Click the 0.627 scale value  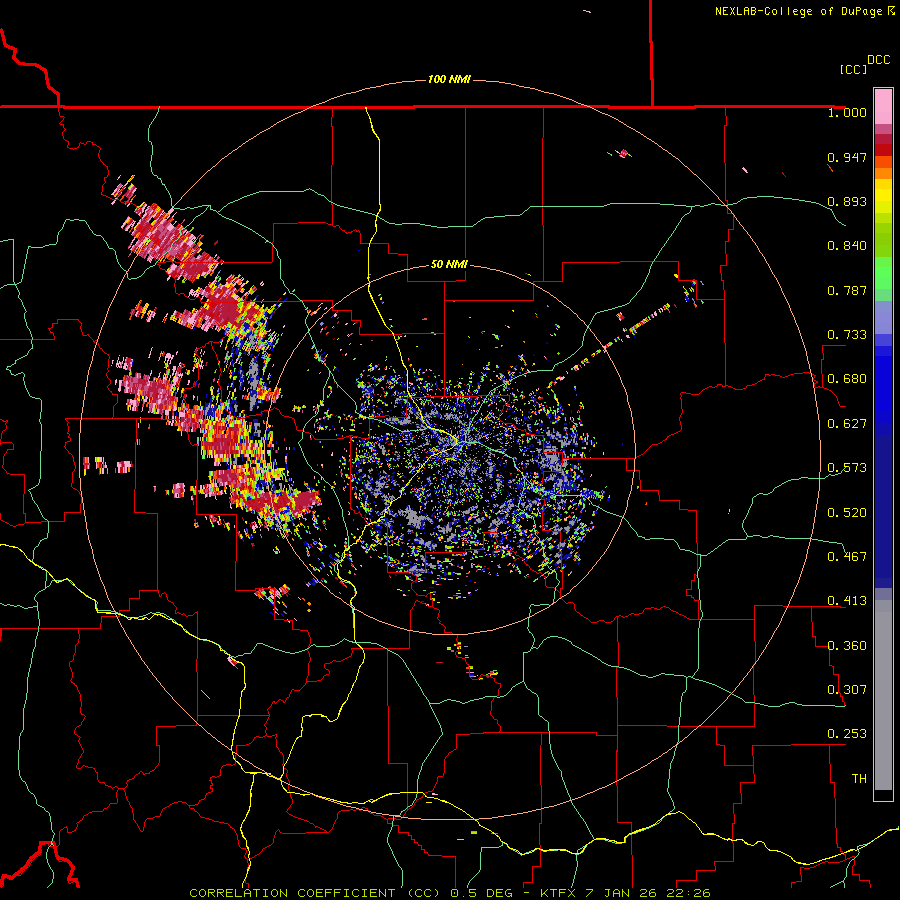(847, 424)
